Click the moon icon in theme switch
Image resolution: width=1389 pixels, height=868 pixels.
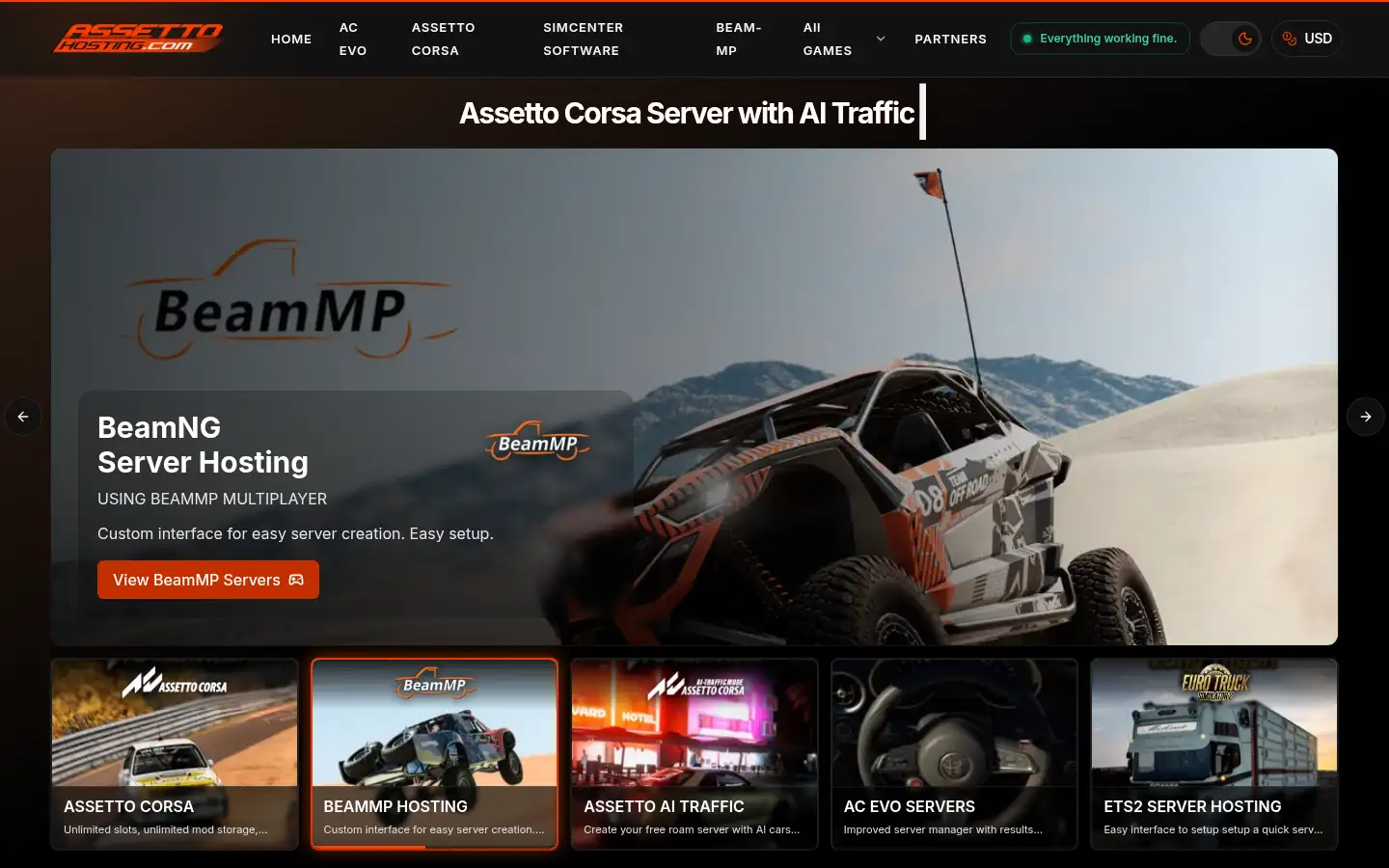pyautogui.click(x=1245, y=39)
